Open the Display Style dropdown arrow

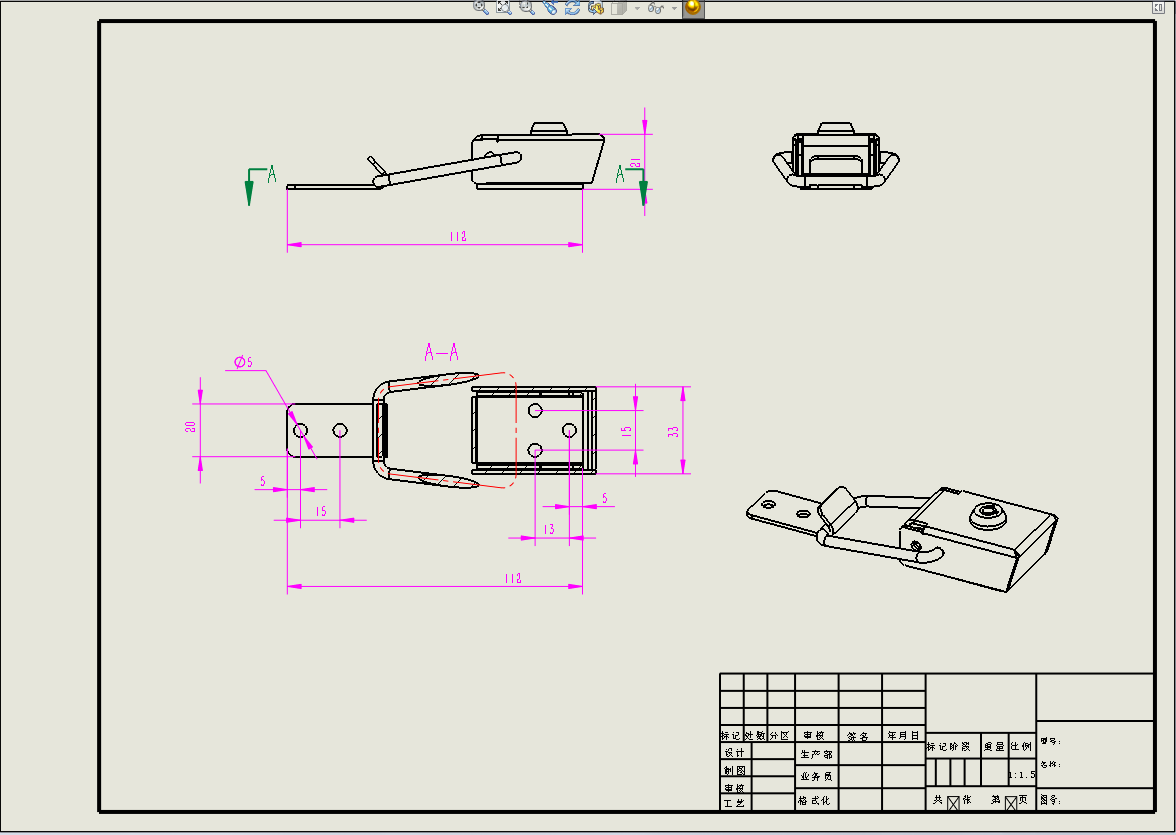638,8
